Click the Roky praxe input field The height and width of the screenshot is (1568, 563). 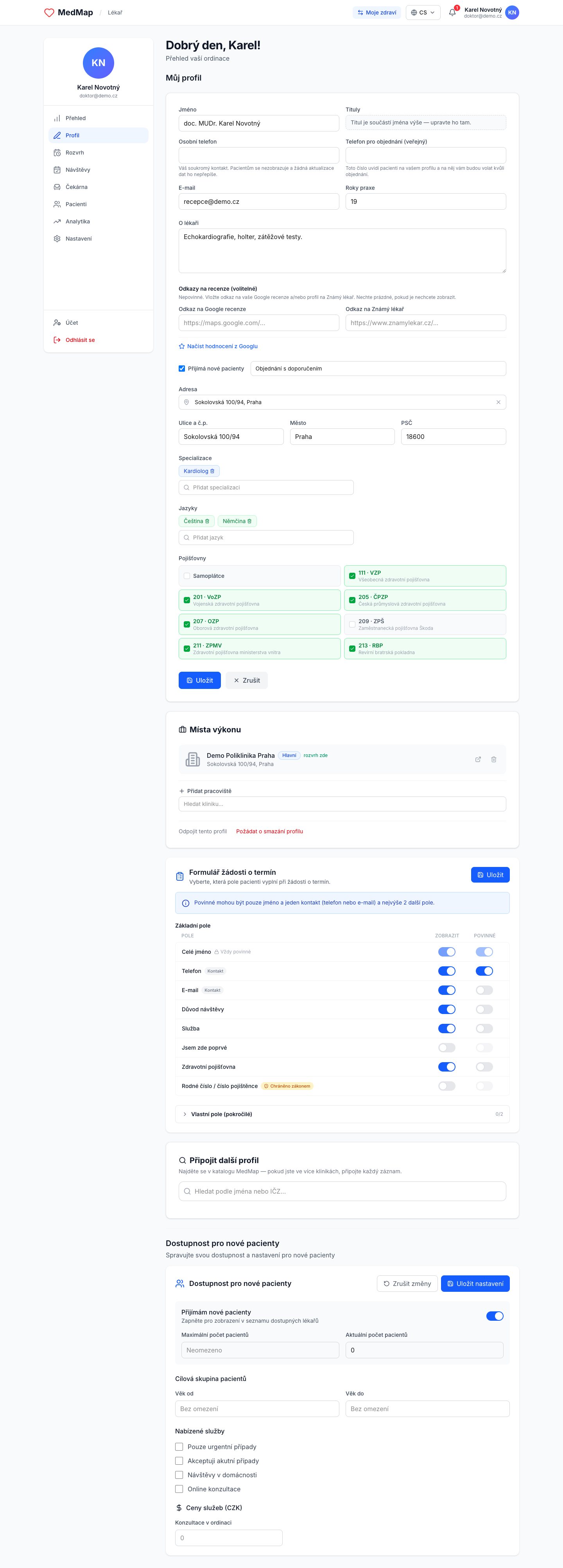(x=426, y=201)
